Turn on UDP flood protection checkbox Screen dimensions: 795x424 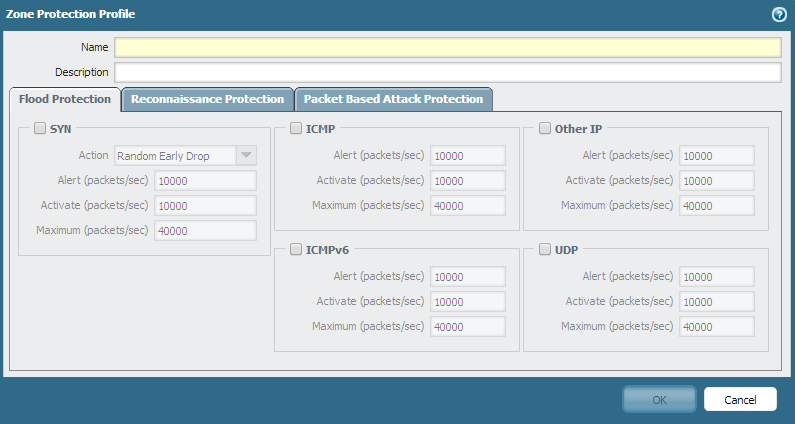pos(545,249)
